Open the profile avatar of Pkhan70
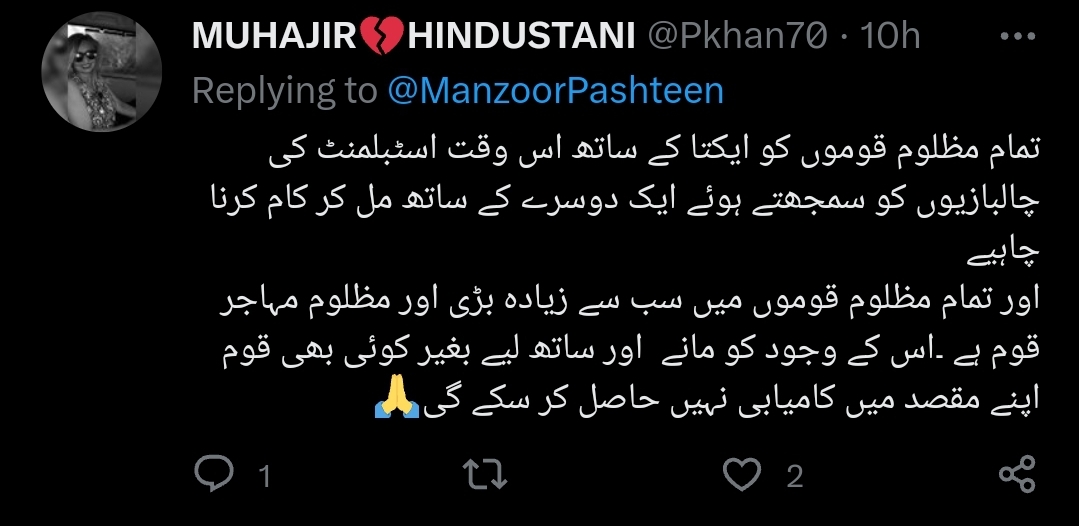Viewport: 1079px width, 526px height. (x=101, y=72)
